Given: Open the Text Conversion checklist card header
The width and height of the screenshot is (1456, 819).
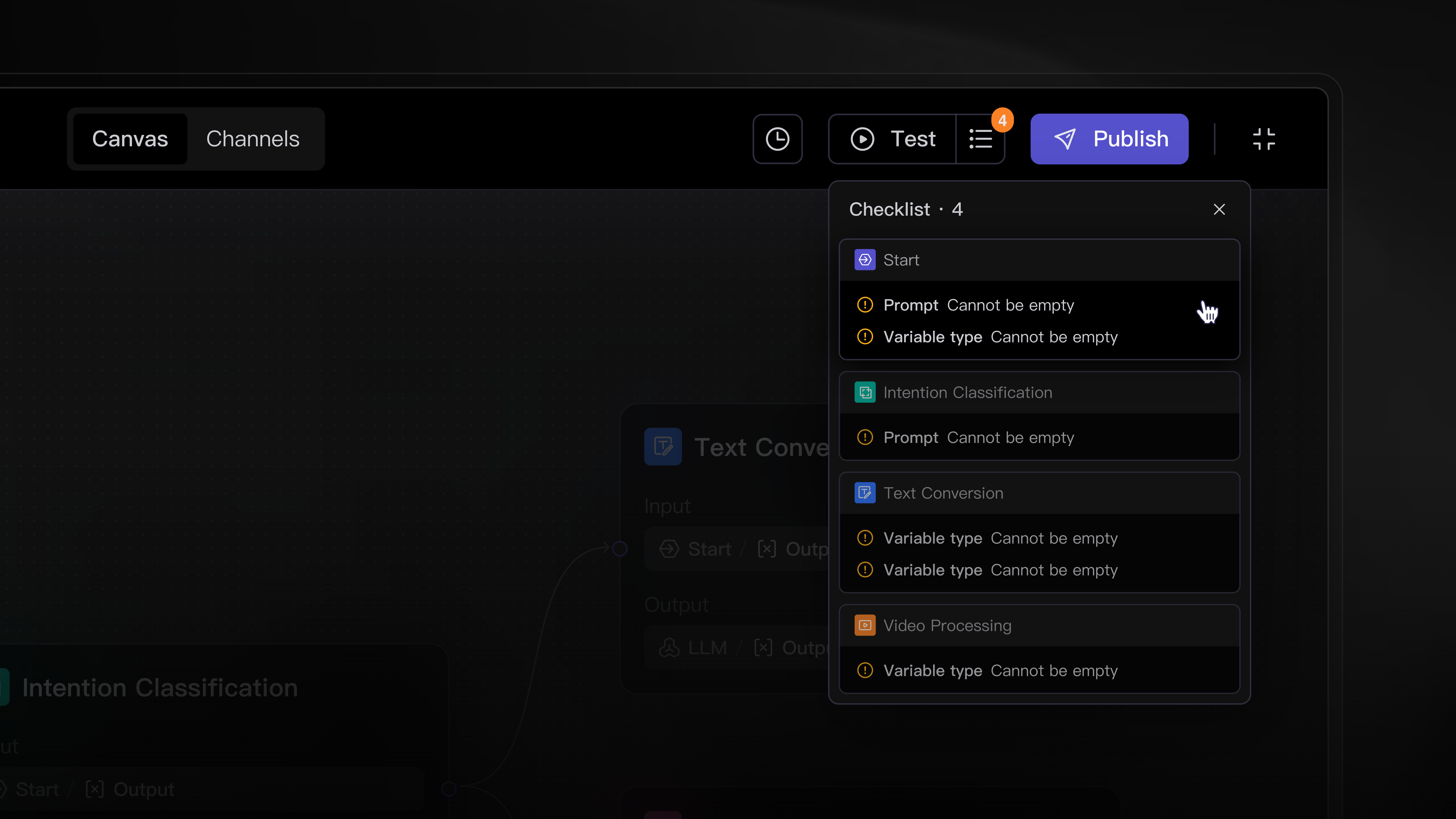Looking at the screenshot, I should [x=1039, y=493].
